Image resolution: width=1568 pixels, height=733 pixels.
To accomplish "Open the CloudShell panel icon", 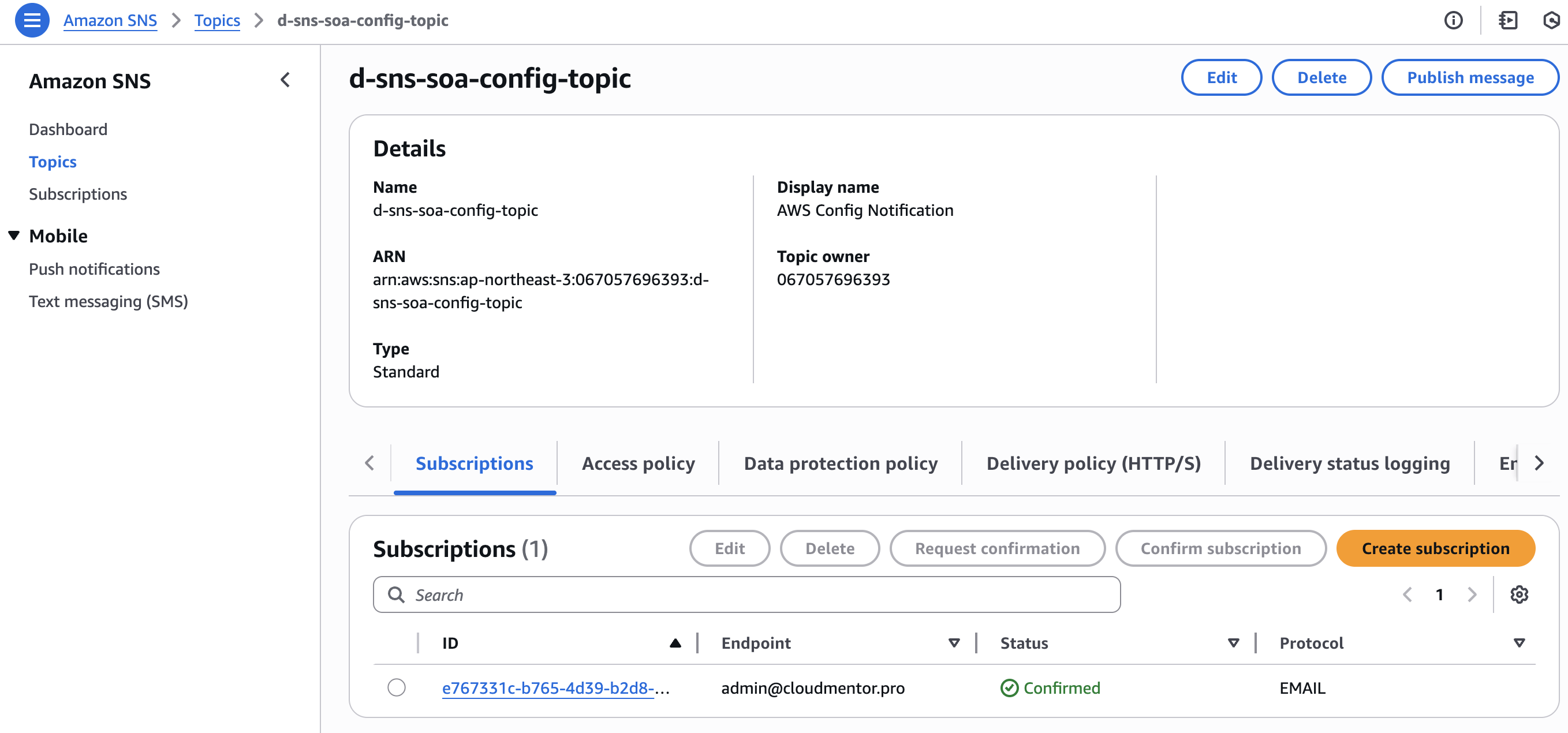I will tap(1507, 20).
